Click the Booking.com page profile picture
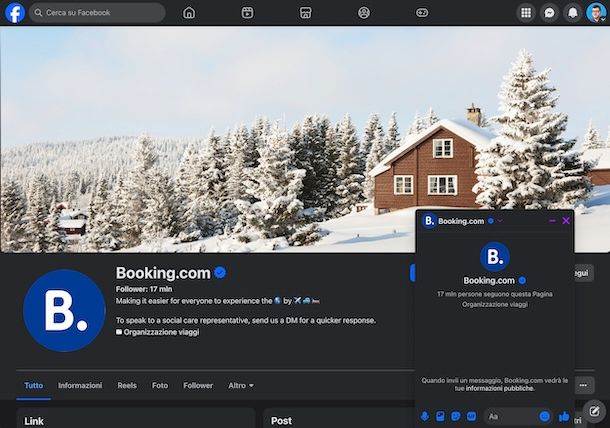The width and height of the screenshot is (610, 428). click(64, 310)
